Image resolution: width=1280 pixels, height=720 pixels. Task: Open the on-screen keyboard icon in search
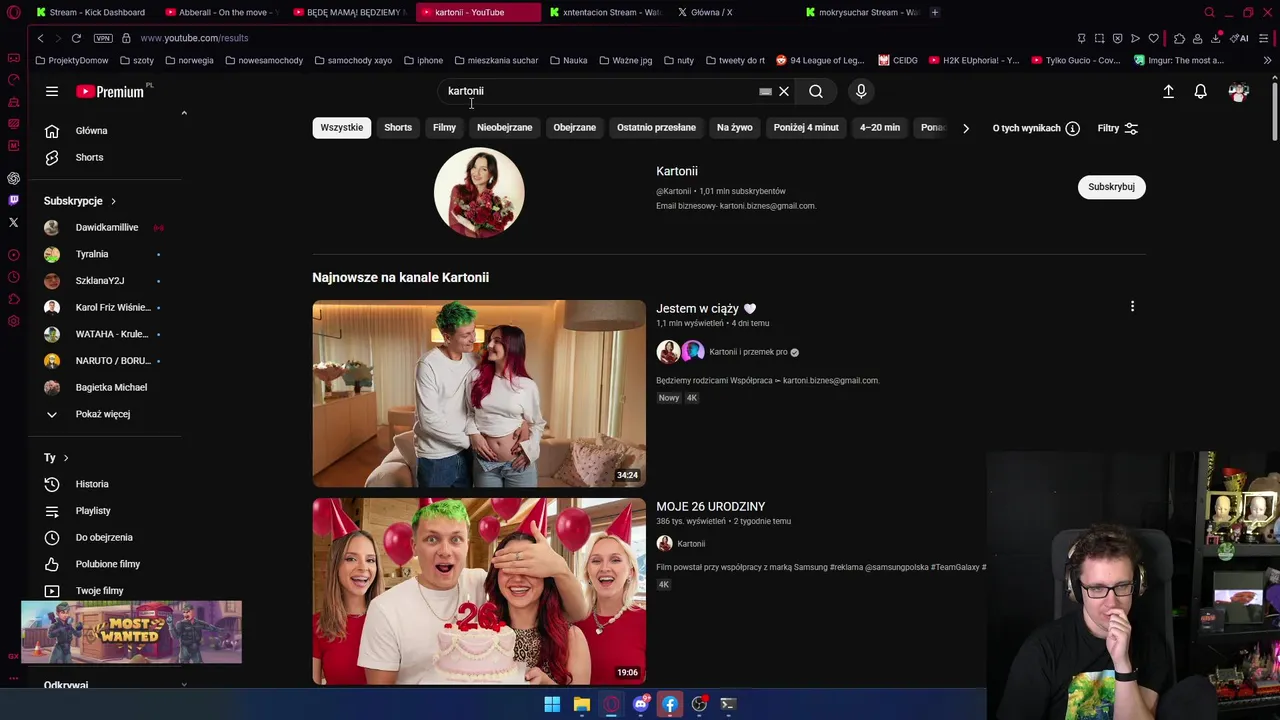click(765, 91)
